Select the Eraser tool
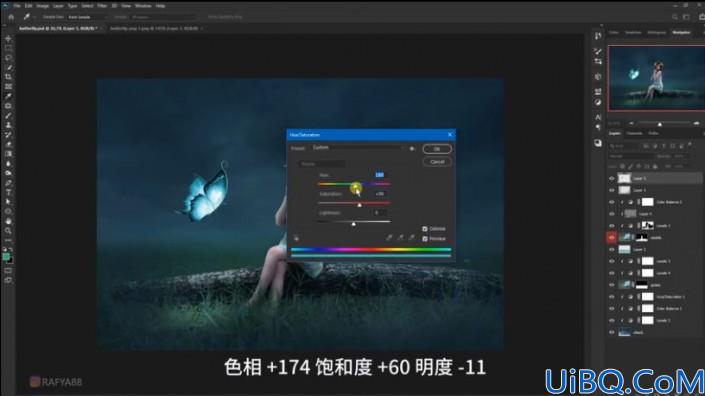The height and width of the screenshot is (396, 705). [x=8, y=144]
